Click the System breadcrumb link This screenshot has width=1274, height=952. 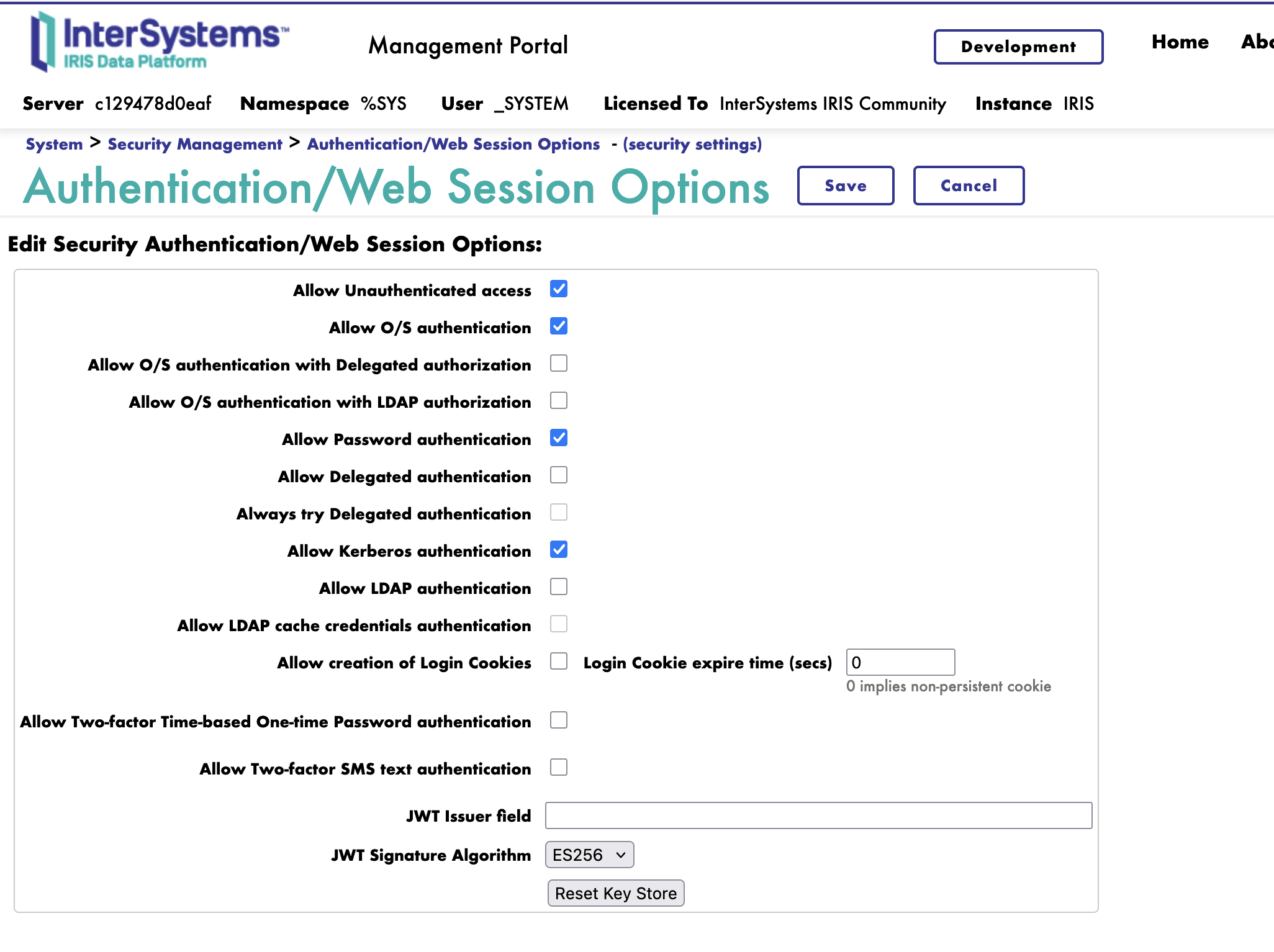coord(54,144)
